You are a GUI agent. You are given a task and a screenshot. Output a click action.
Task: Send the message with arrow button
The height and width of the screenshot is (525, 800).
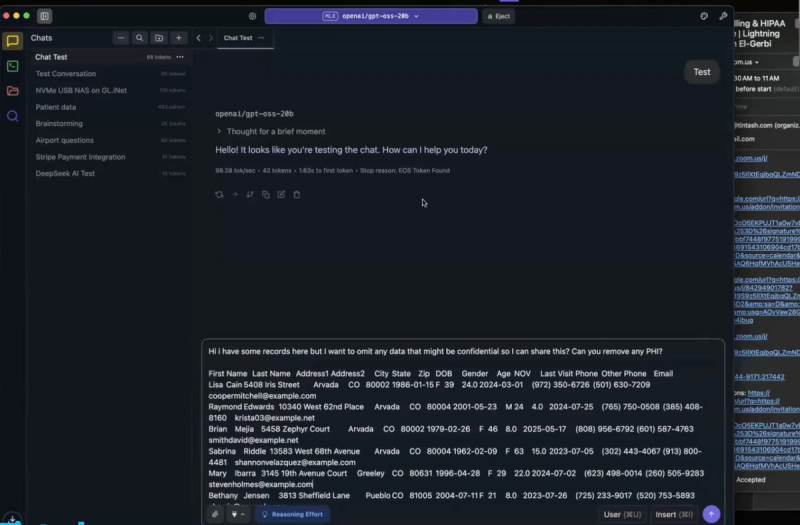711,514
